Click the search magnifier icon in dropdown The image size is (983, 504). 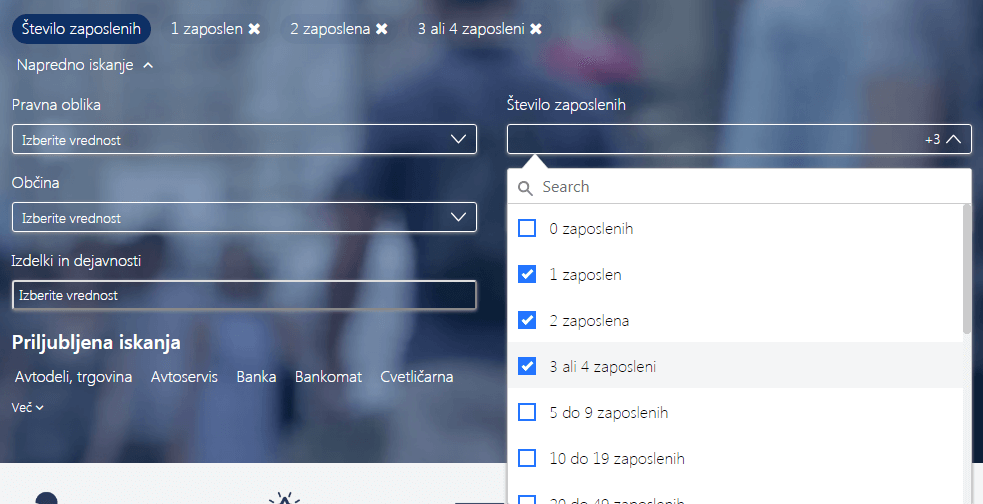pyautogui.click(x=526, y=188)
